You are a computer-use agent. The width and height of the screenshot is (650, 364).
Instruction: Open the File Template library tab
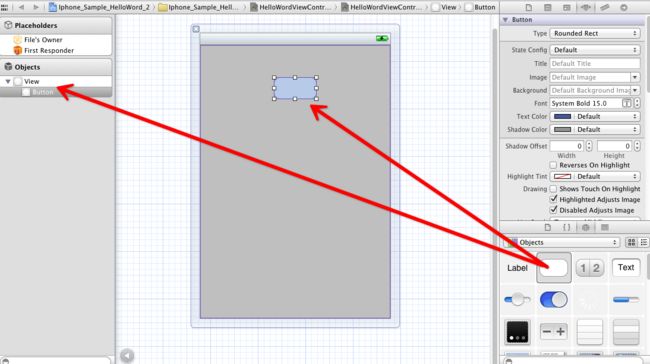click(548, 227)
